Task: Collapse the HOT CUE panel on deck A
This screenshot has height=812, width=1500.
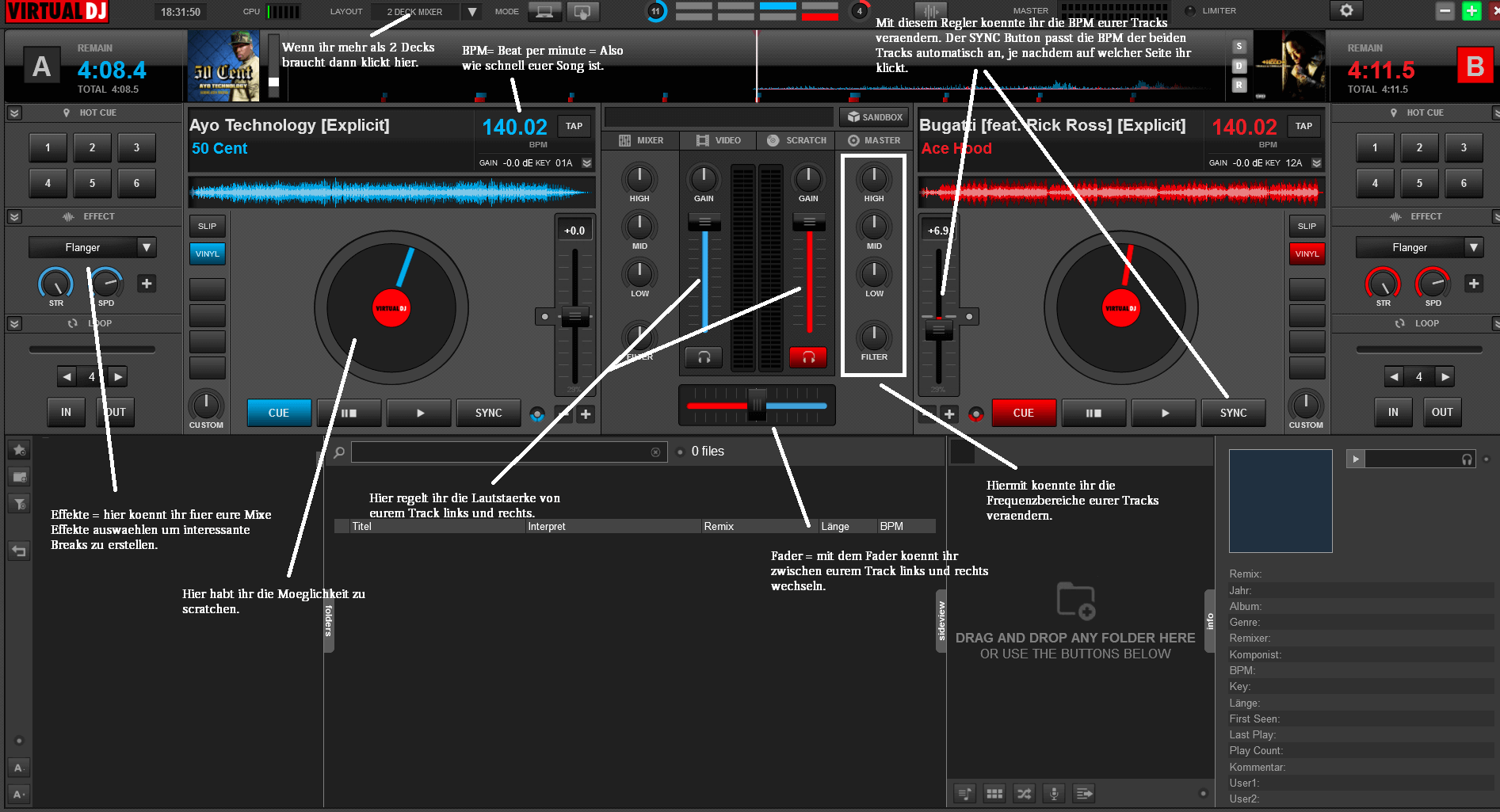Action: tap(14, 113)
